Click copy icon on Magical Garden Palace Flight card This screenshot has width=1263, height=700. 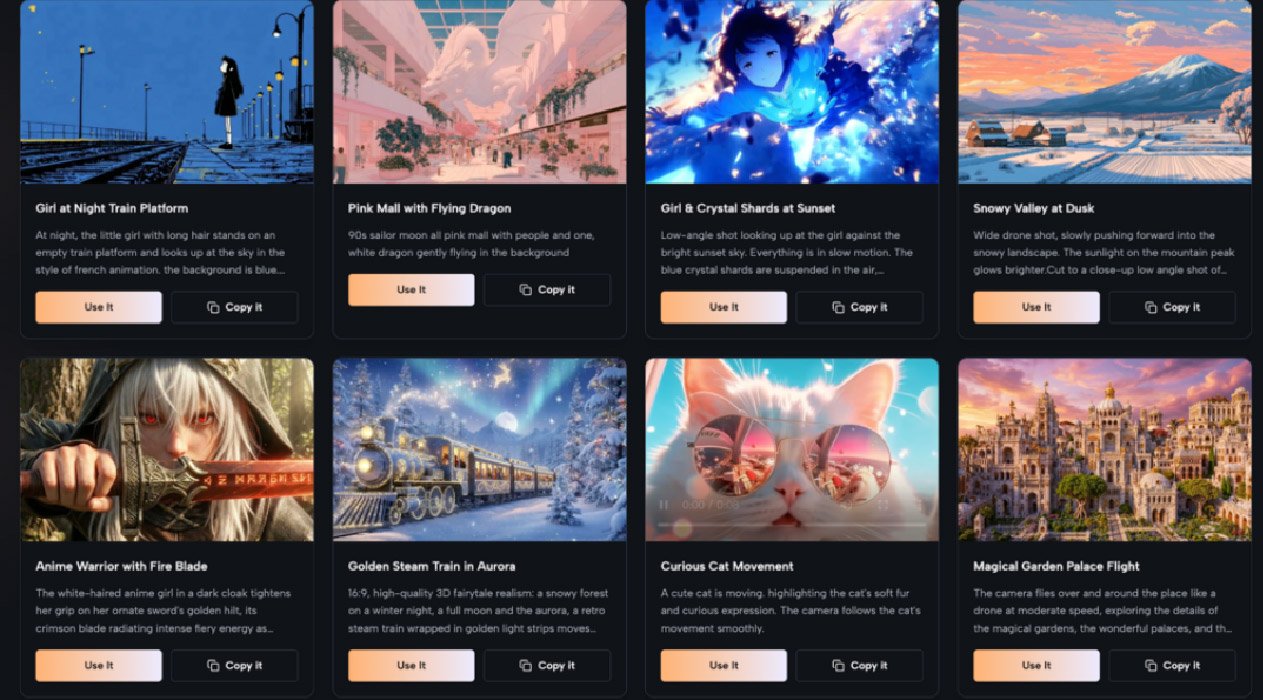(1151, 665)
